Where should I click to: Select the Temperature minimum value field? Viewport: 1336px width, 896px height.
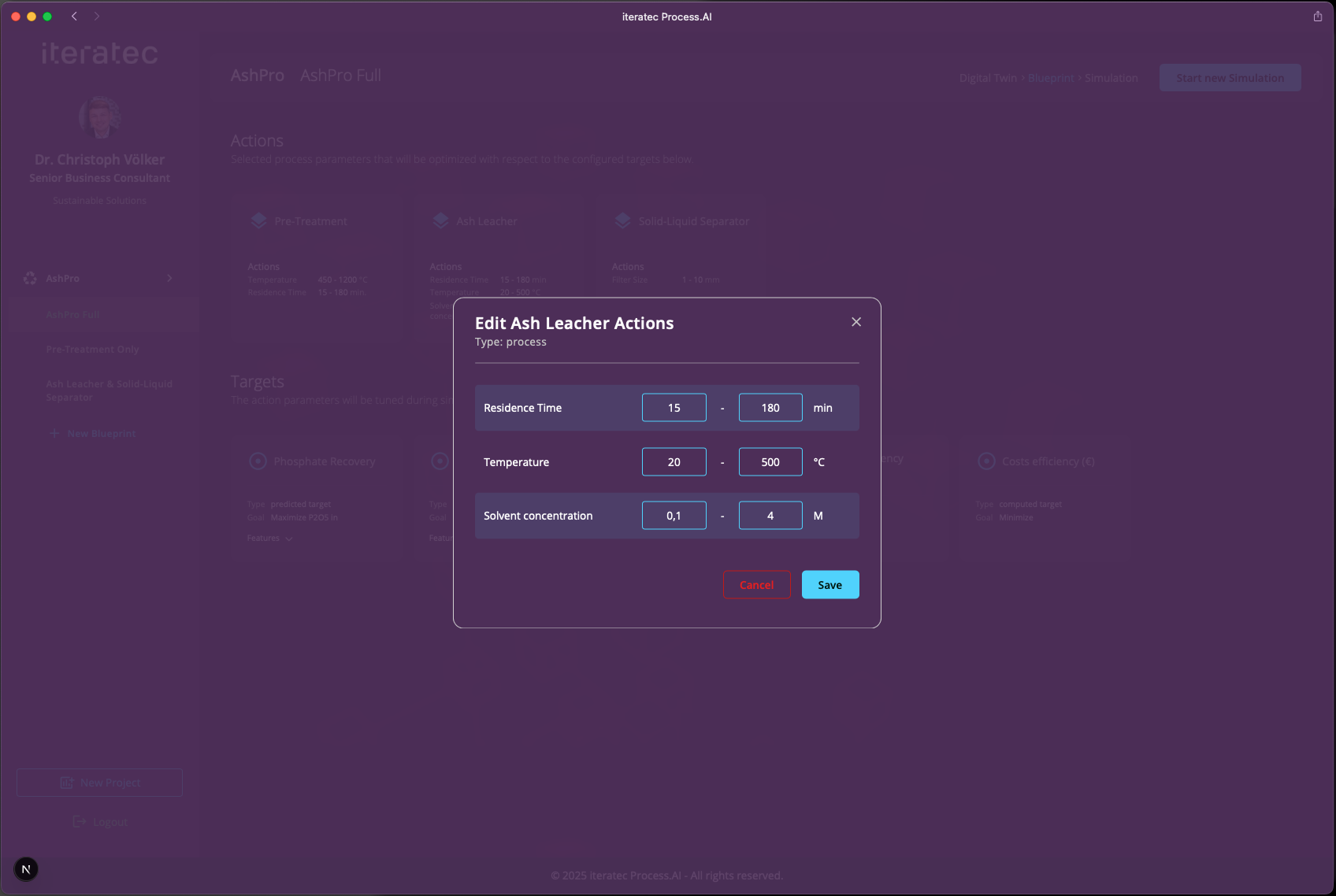tap(674, 462)
